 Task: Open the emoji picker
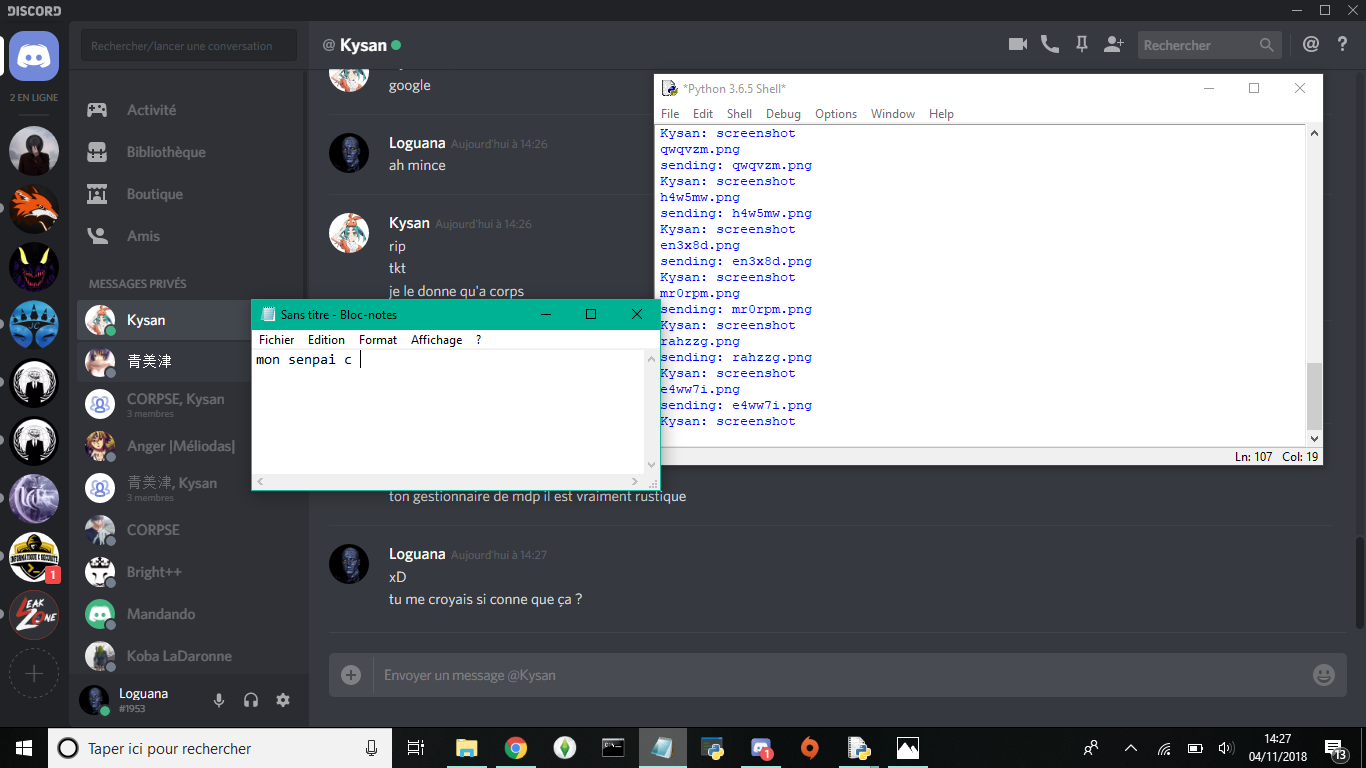pyautogui.click(x=1324, y=675)
